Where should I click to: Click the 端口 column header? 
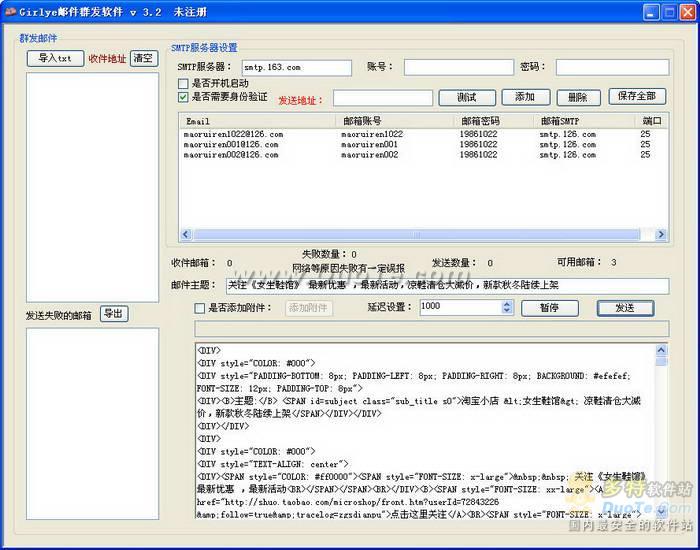651,121
